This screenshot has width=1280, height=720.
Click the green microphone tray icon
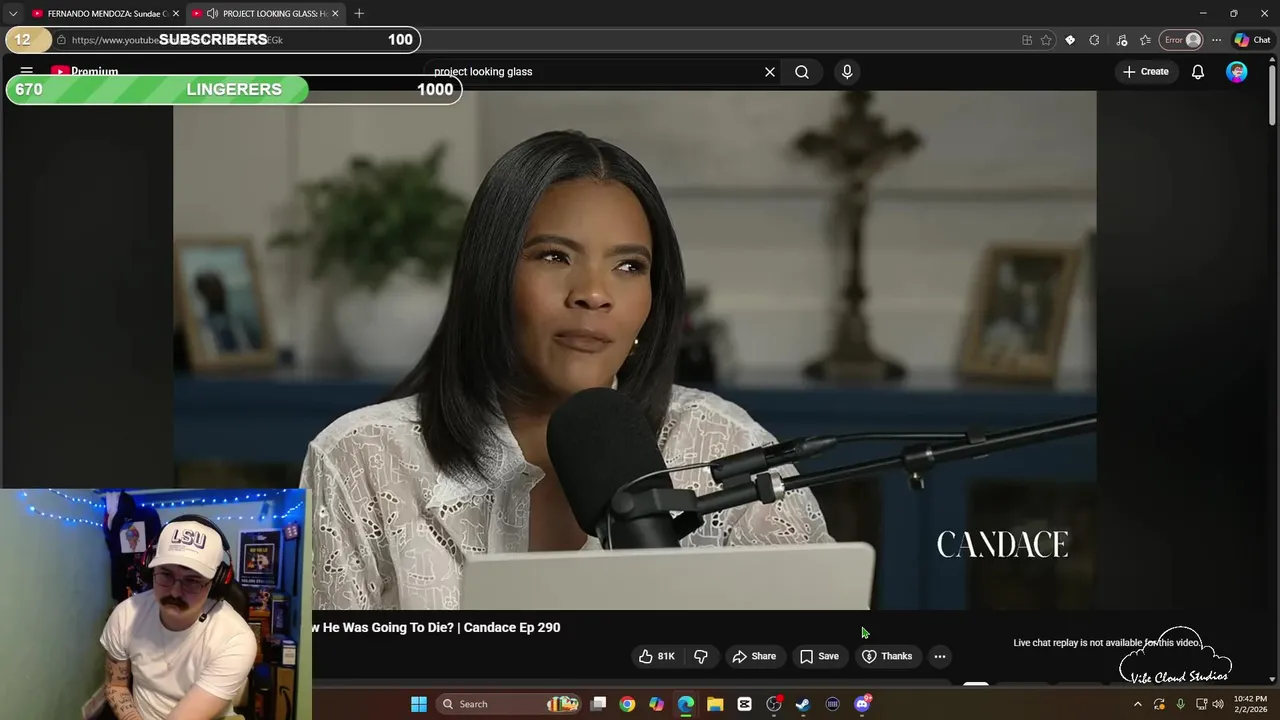1180,704
